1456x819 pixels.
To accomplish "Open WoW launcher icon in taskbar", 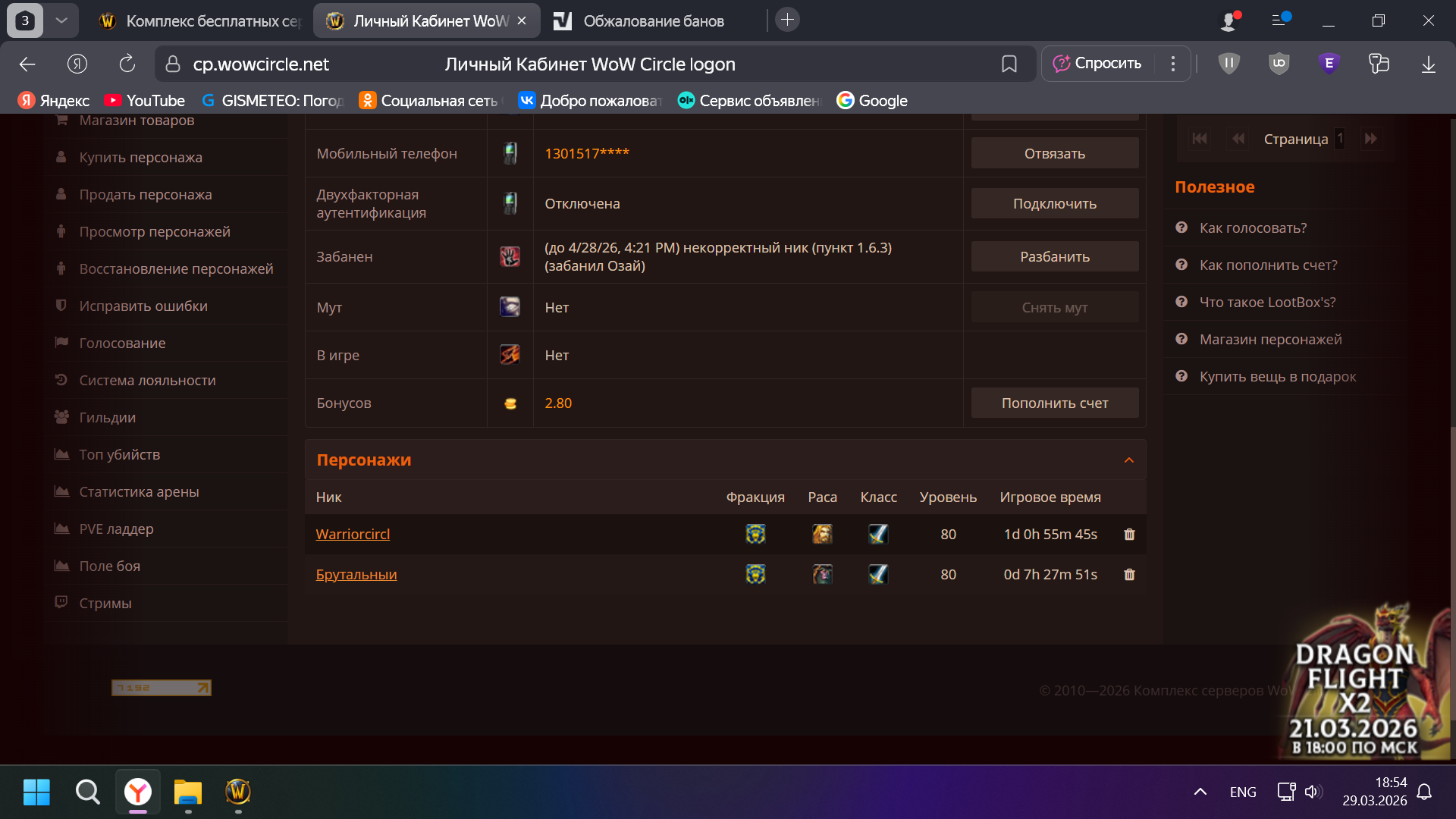I will coord(238,792).
